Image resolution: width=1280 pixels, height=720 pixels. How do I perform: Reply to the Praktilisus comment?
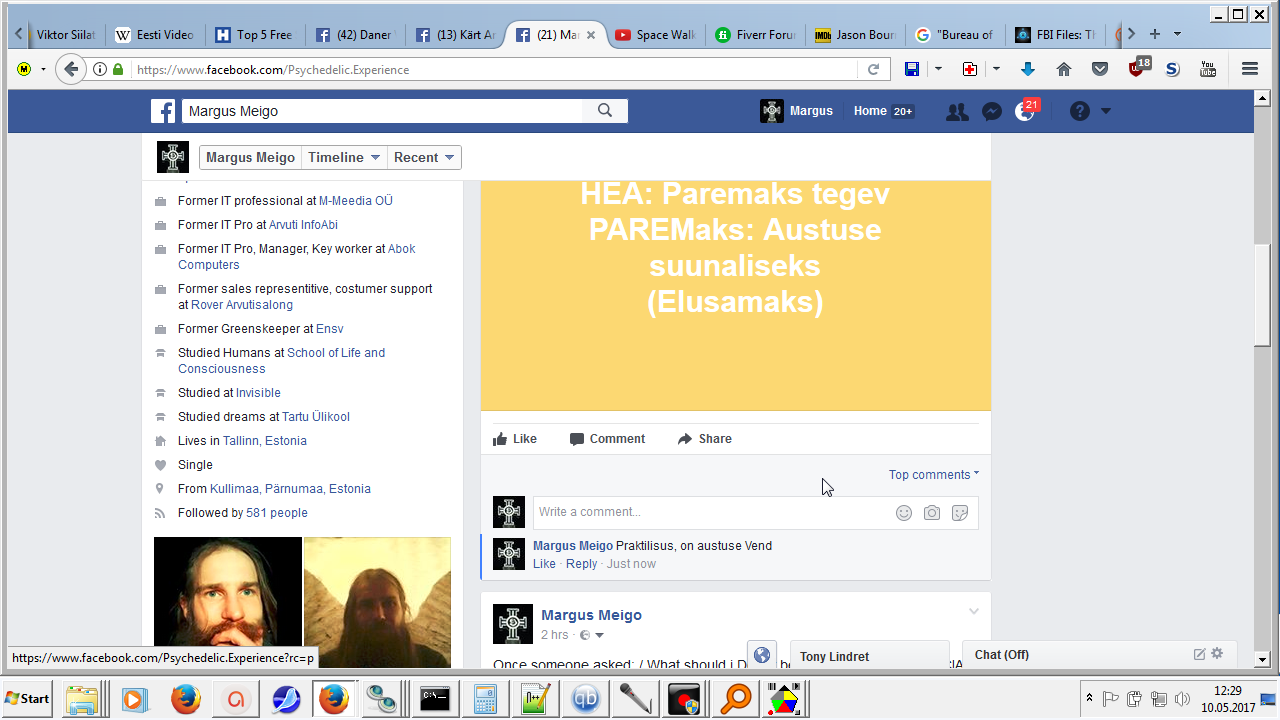point(581,564)
